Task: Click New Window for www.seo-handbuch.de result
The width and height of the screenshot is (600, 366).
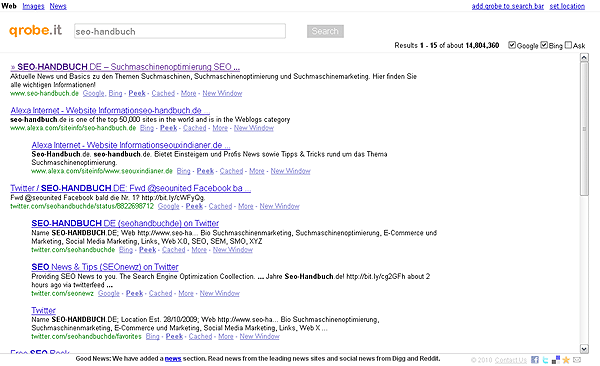Action: (x=222, y=93)
